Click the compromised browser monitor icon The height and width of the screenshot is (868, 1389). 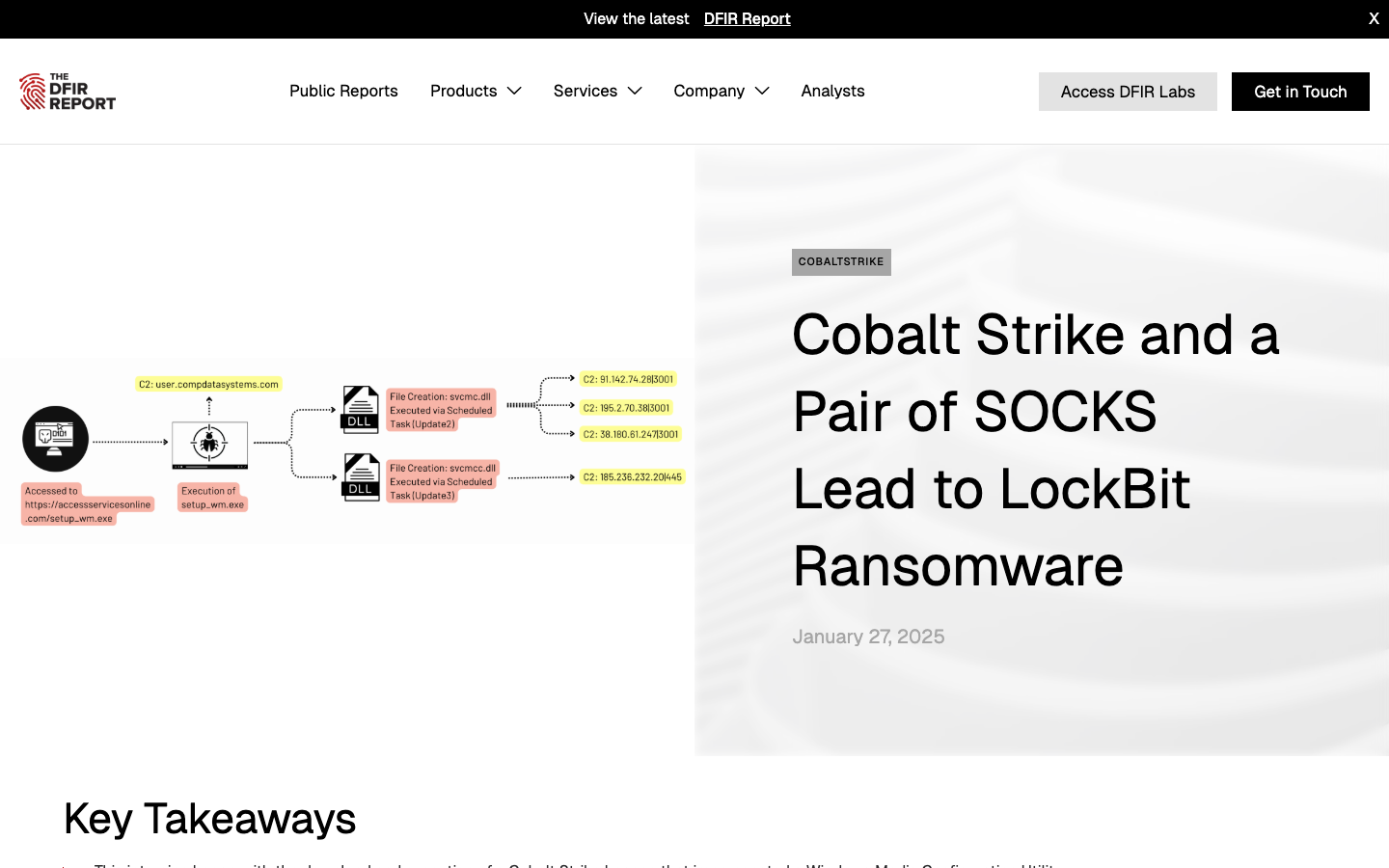[55, 438]
